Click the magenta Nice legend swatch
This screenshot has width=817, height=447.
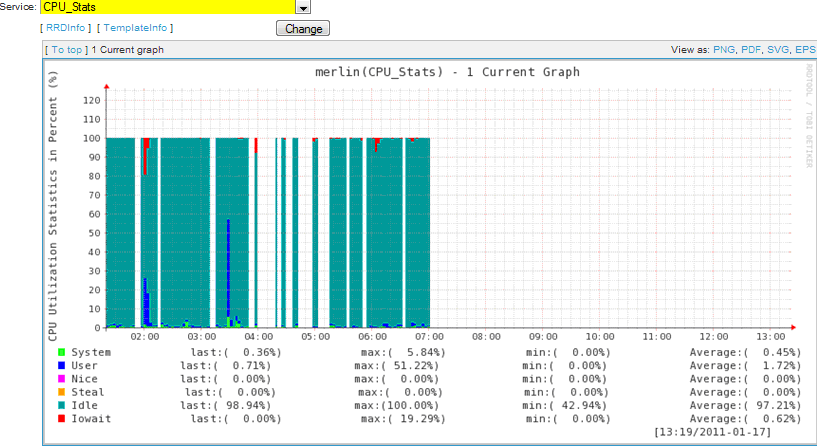coord(62,379)
